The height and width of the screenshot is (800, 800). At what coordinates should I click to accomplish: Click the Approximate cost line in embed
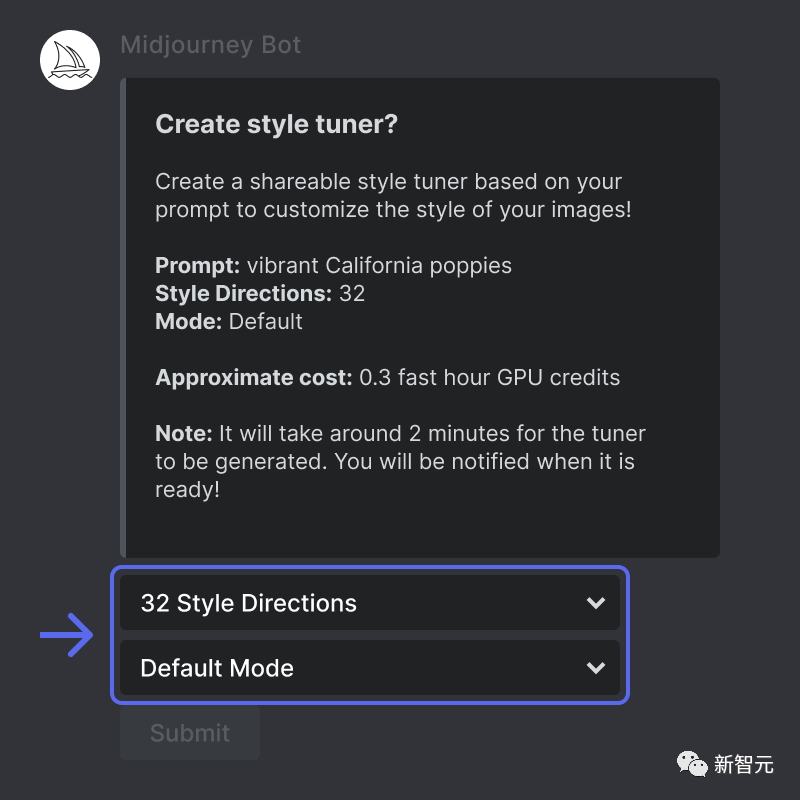(387, 378)
